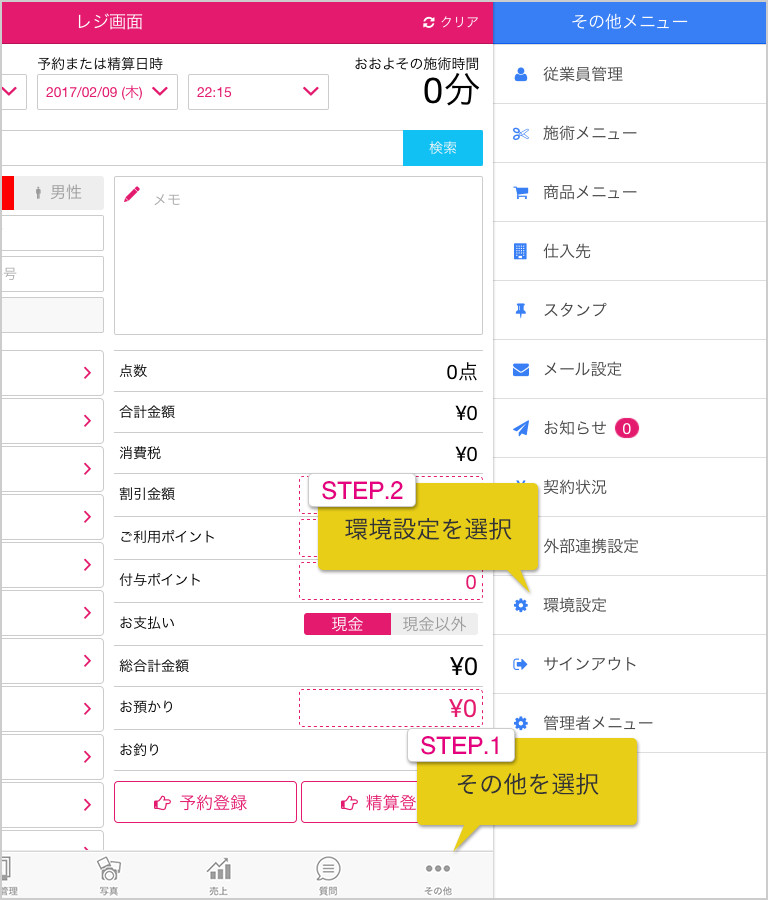The image size is (768, 900).
Task: Open the その他 tab in bottom bar
Action: tap(438, 876)
